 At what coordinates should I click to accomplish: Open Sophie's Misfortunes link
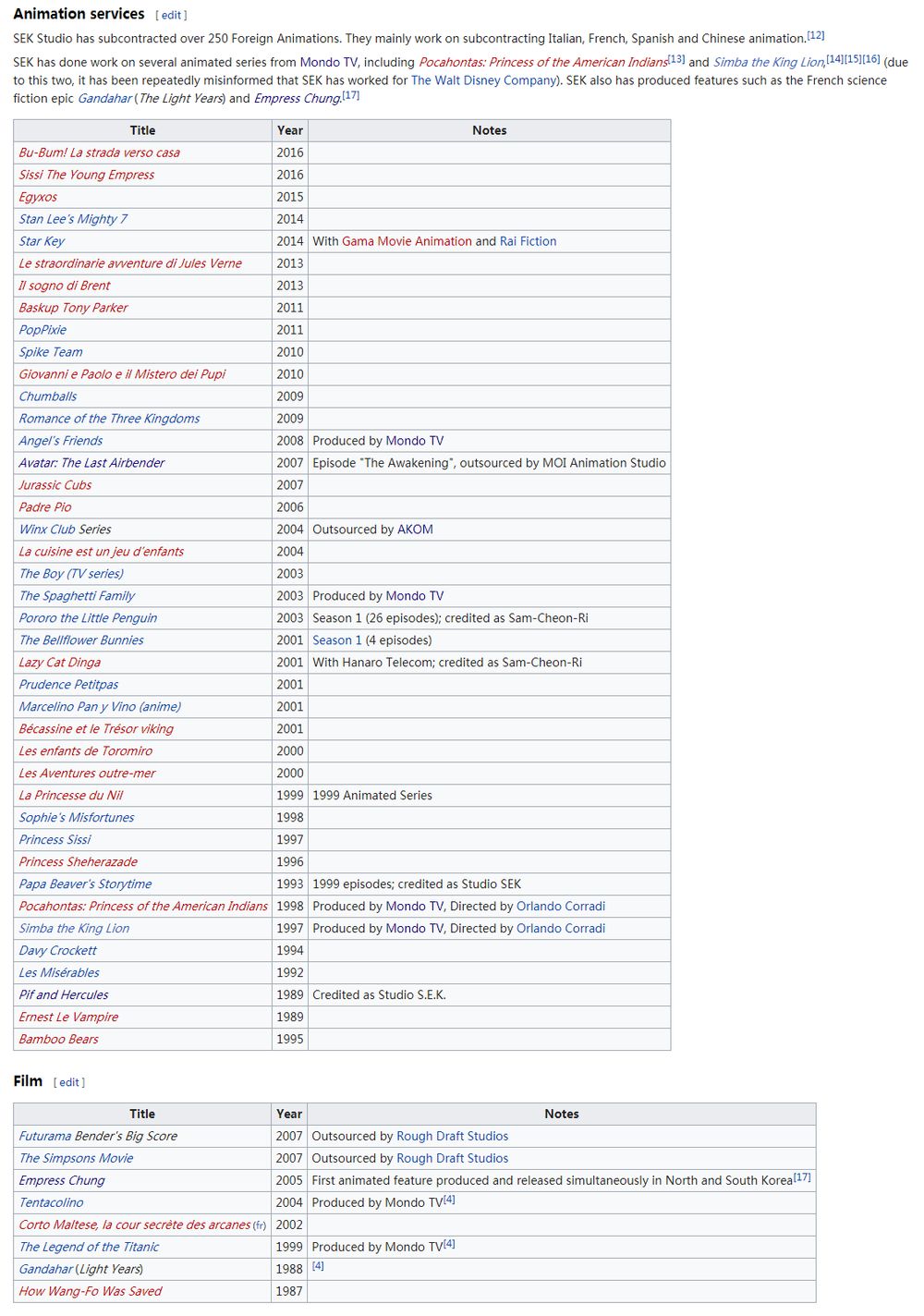(77, 818)
